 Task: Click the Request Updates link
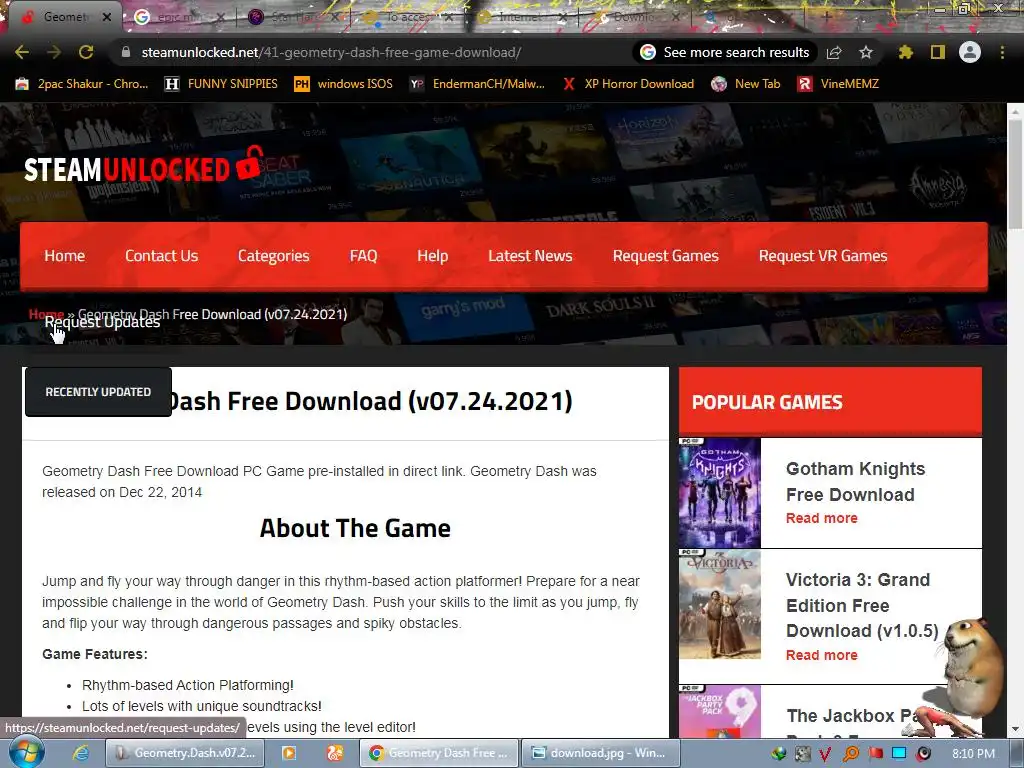point(102,322)
